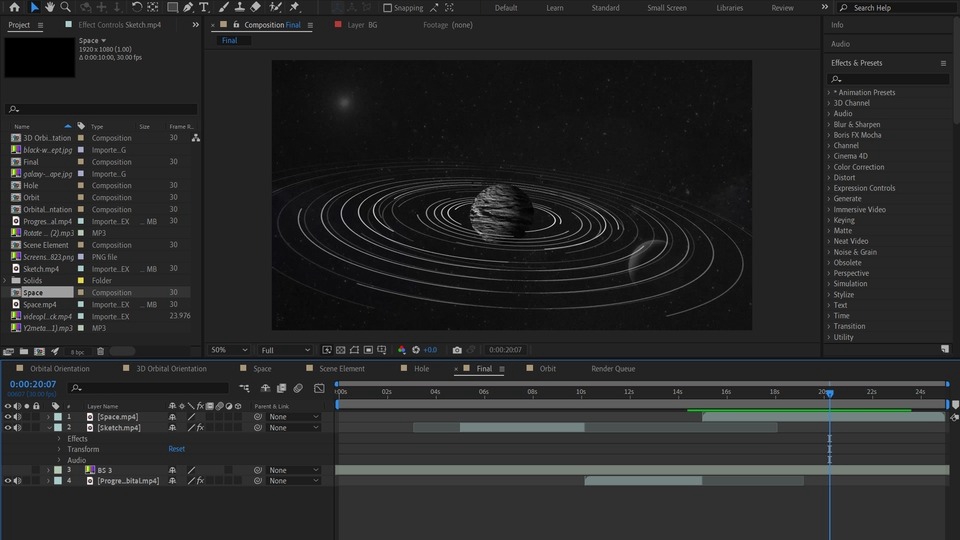Viewport: 960px width, 540px height.
Task: Click the Search Help input field
Action: [x=894, y=8]
